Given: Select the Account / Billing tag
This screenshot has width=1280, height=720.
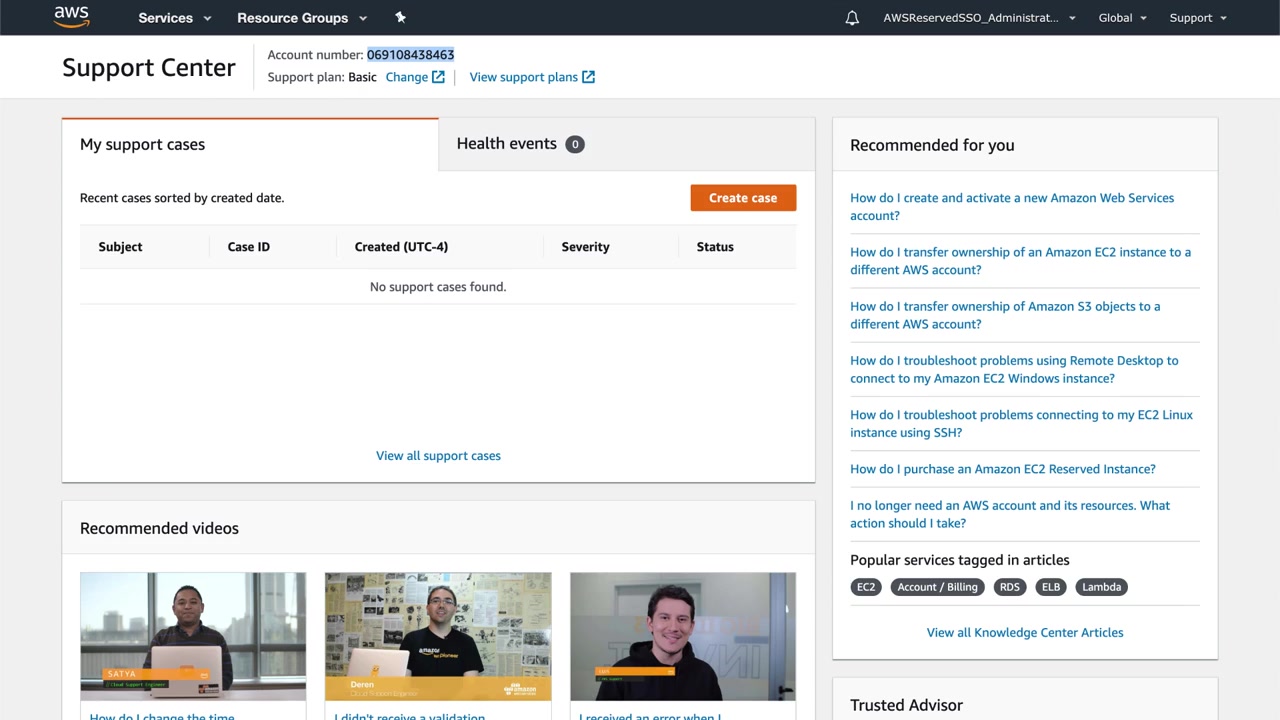Looking at the screenshot, I should [x=937, y=587].
